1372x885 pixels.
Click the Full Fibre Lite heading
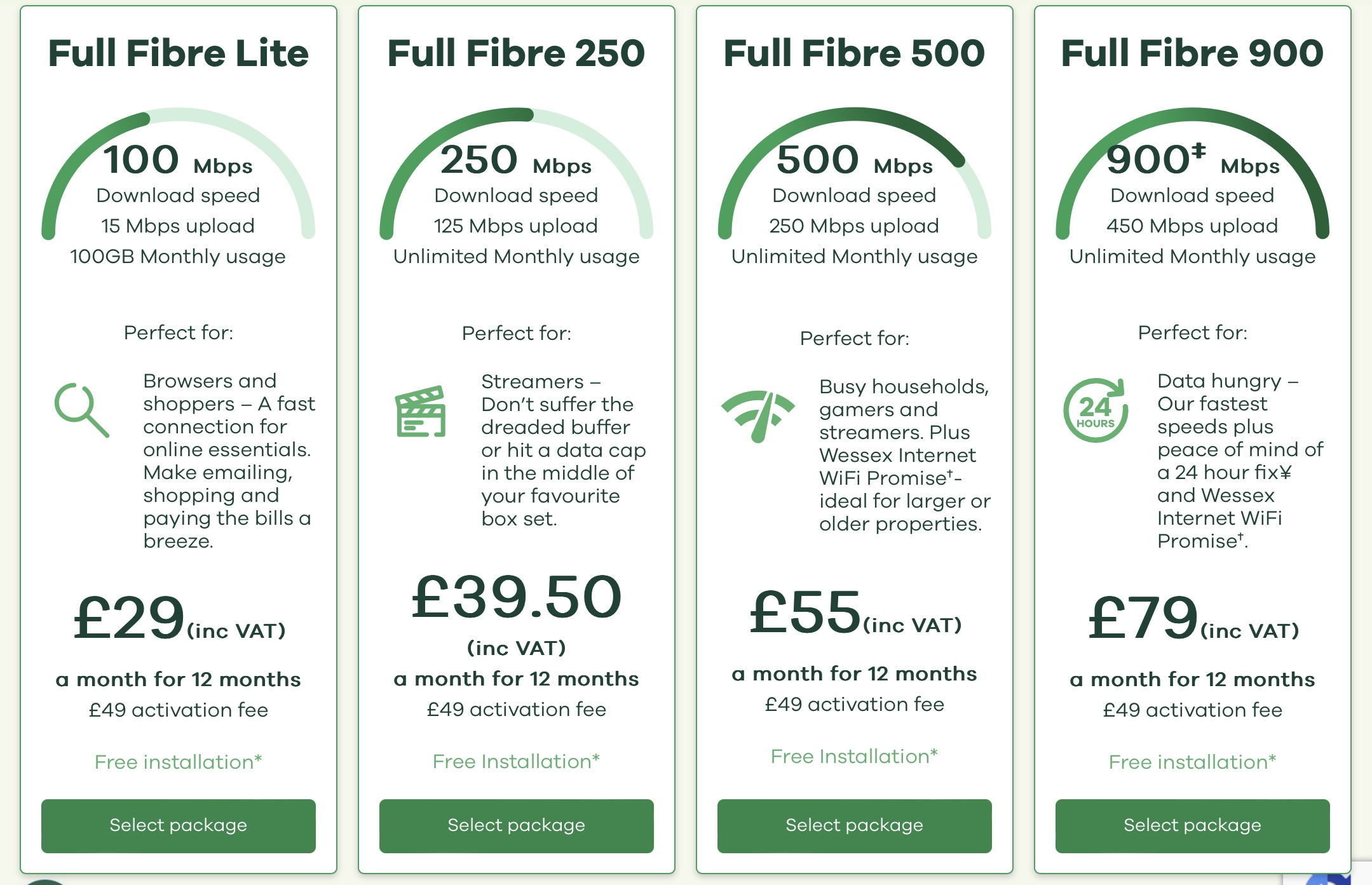[179, 53]
